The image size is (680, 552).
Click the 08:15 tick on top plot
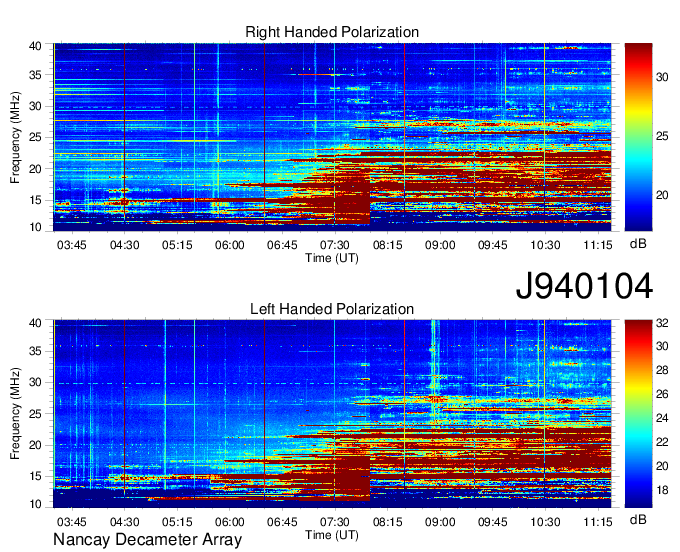click(x=387, y=245)
